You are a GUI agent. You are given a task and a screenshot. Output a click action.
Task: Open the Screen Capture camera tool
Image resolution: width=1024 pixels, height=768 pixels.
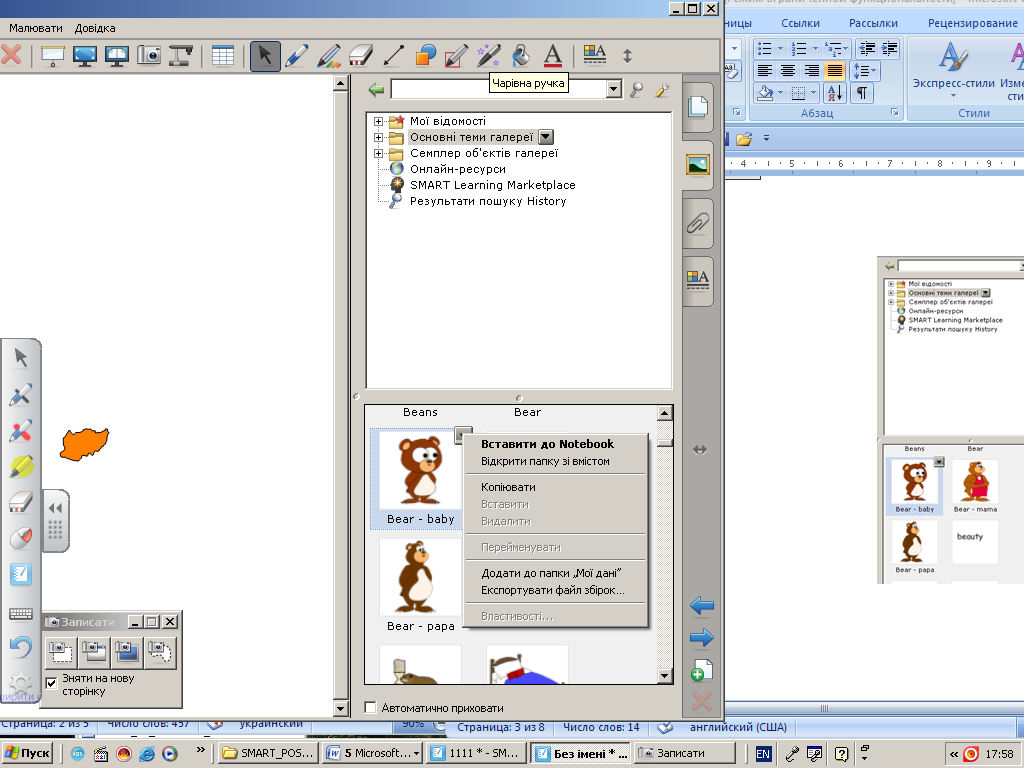tap(149, 56)
